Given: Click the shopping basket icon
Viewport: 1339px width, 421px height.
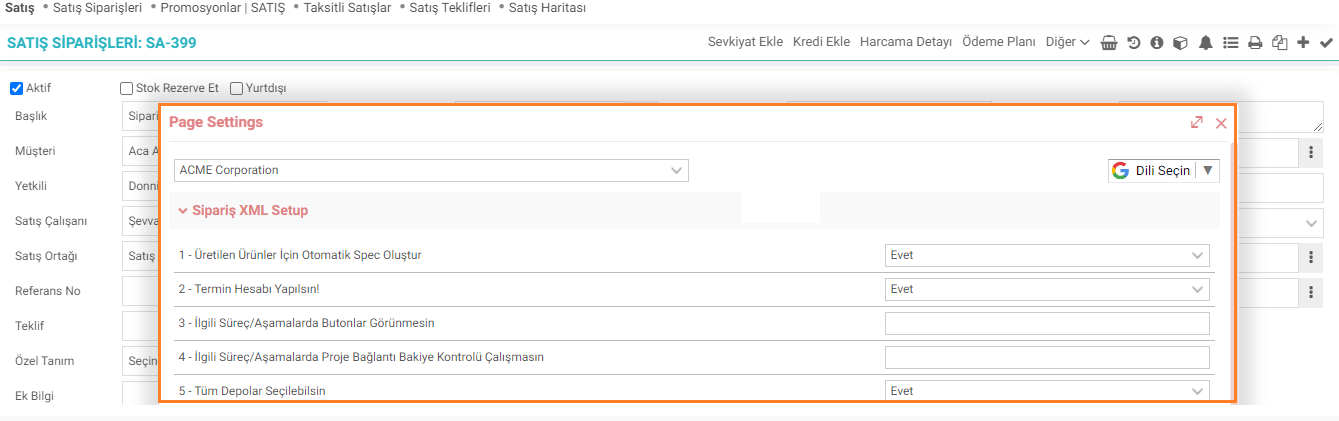Looking at the screenshot, I should [1109, 43].
